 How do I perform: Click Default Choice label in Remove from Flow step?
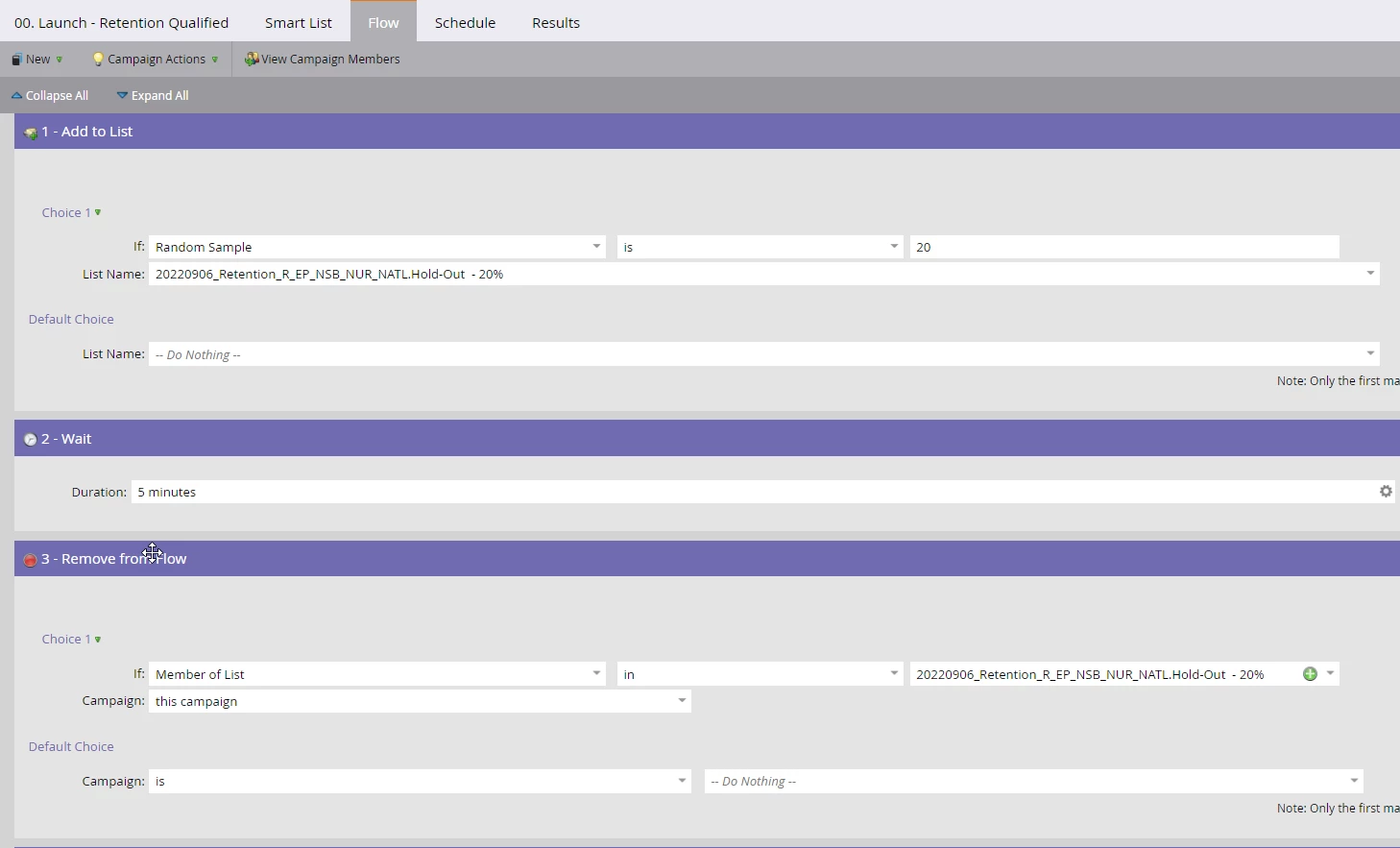tap(71, 747)
